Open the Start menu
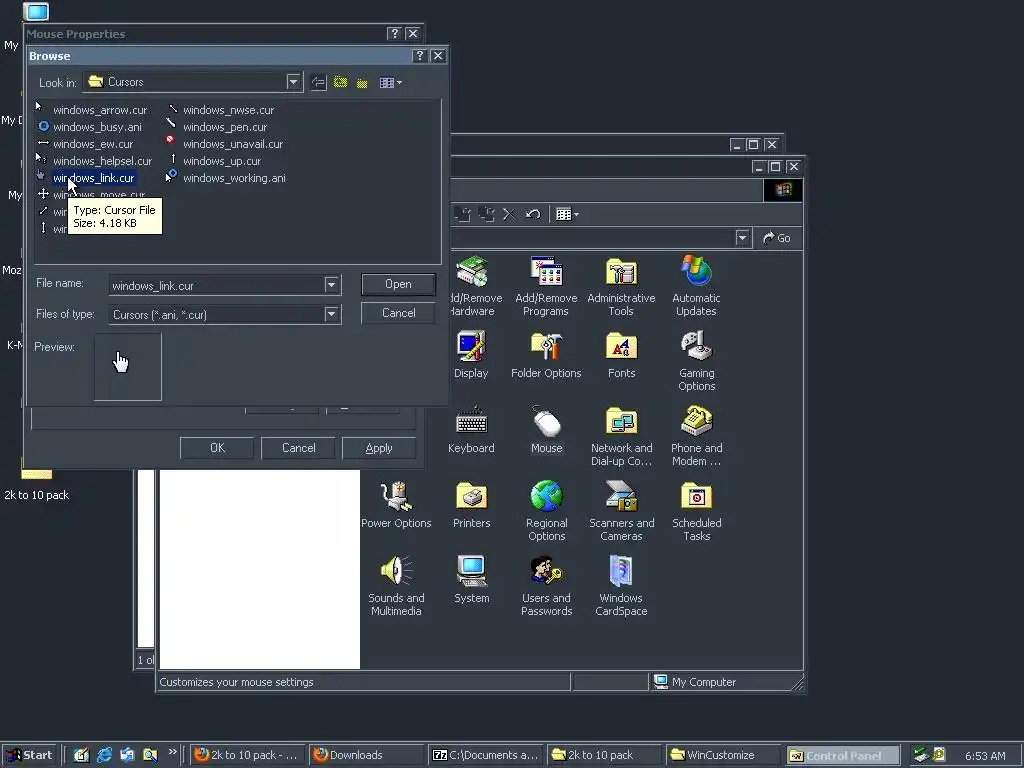Viewport: 1024px width, 768px height. pyautogui.click(x=29, y=755)
